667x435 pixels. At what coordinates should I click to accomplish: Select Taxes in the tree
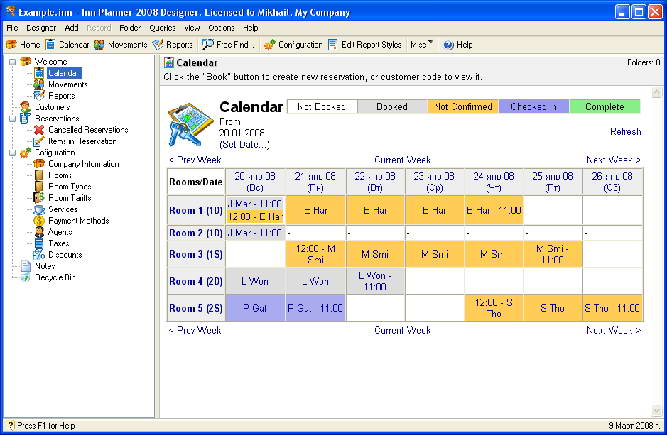pyautogui.click(x=59, y=243)
